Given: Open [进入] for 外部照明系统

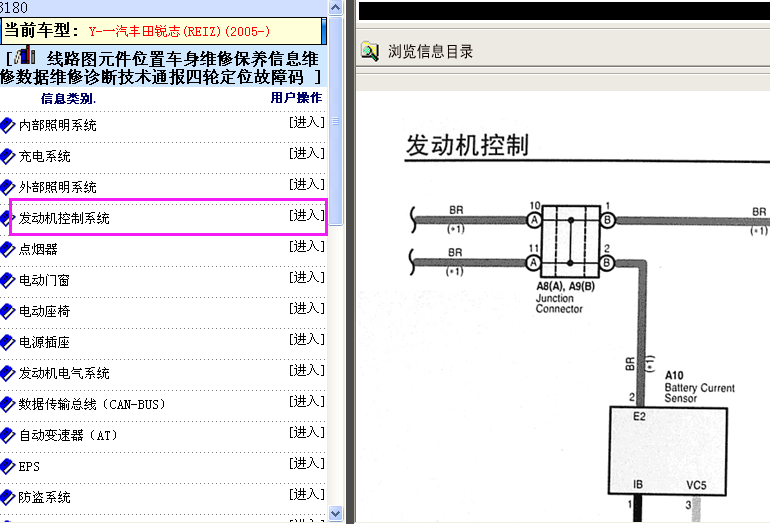Looking at the screenshot, I should pos(307,184).
